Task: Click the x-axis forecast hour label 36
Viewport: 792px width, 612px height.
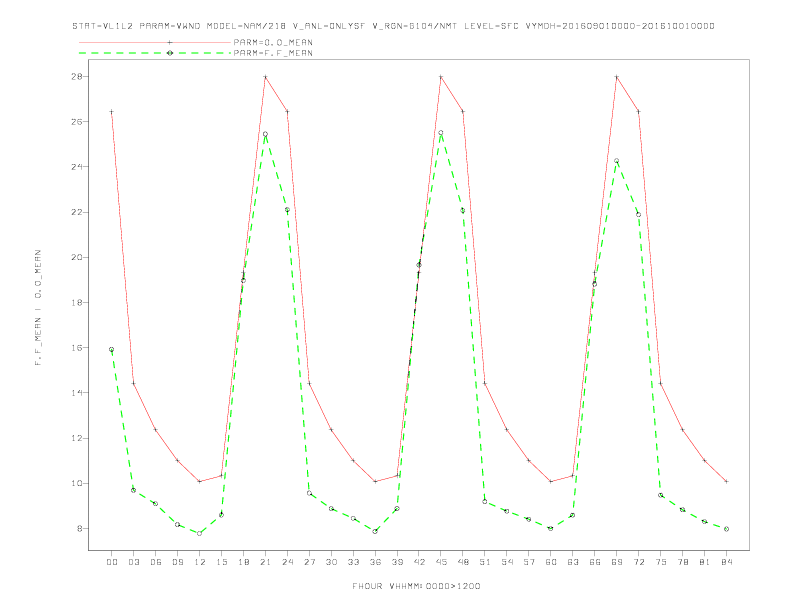Action: click(375, 562)
